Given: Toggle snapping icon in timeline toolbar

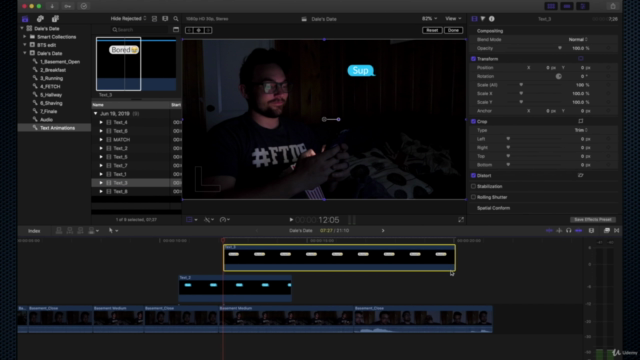Looking at the screenshot, I should (578, 231).
